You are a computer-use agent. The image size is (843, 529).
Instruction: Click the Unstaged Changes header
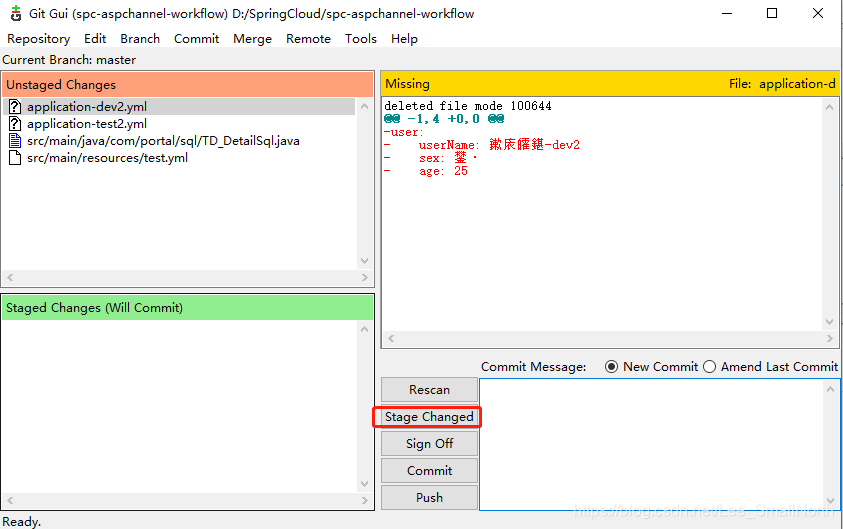(x=188, y=84)
